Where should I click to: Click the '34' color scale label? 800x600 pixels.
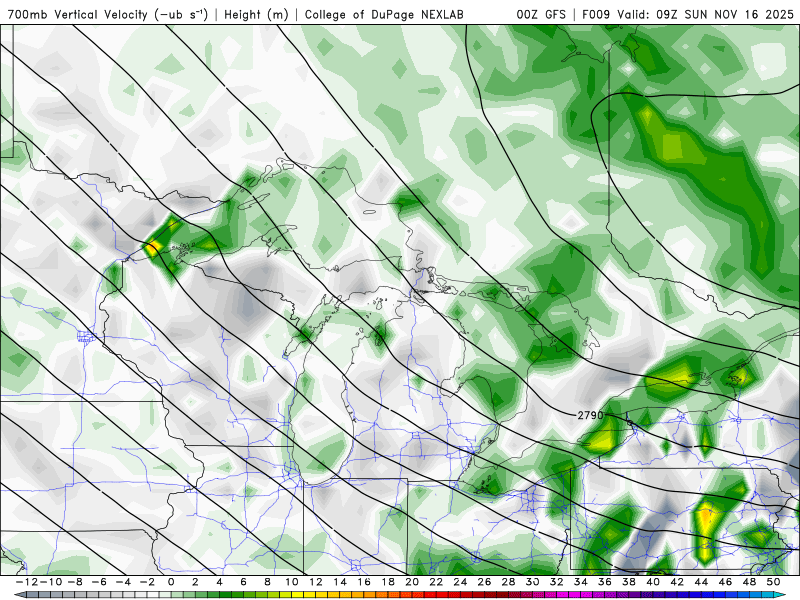[x=581, y=582]
